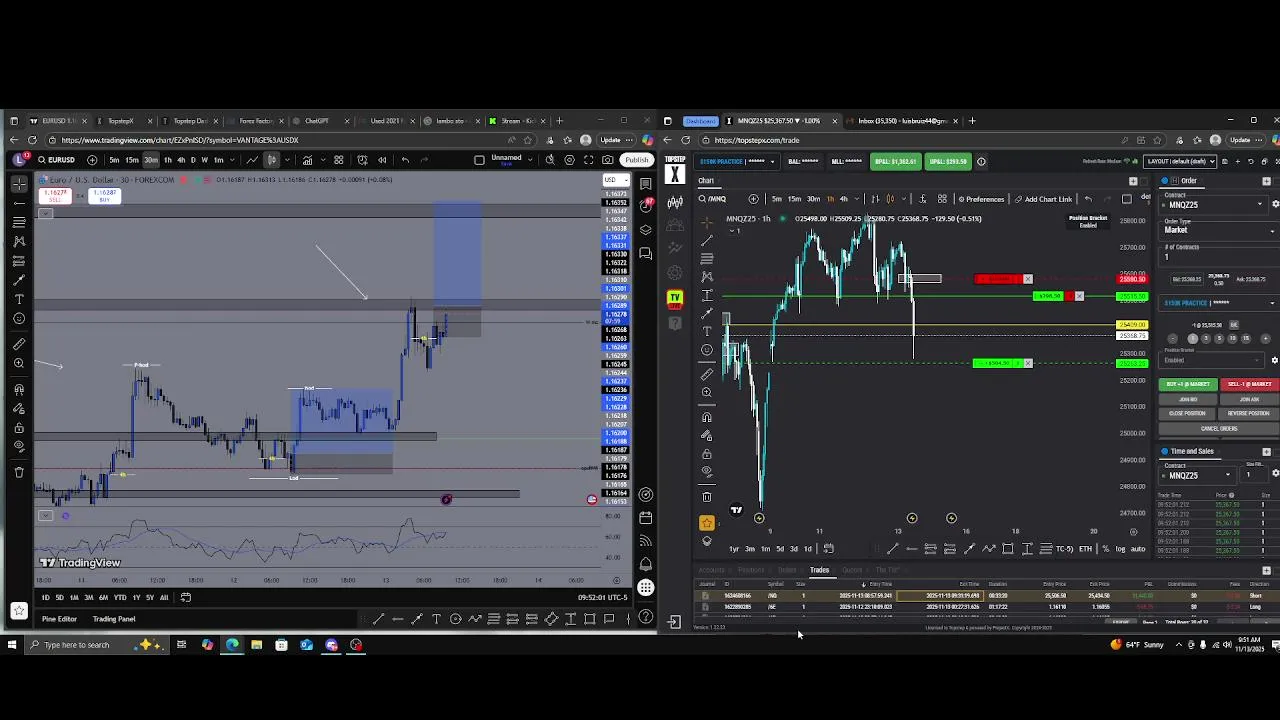1280x720 pixels.
Task: Select the 15m timeframe in TradingView
Action: [x=131, y=160]
